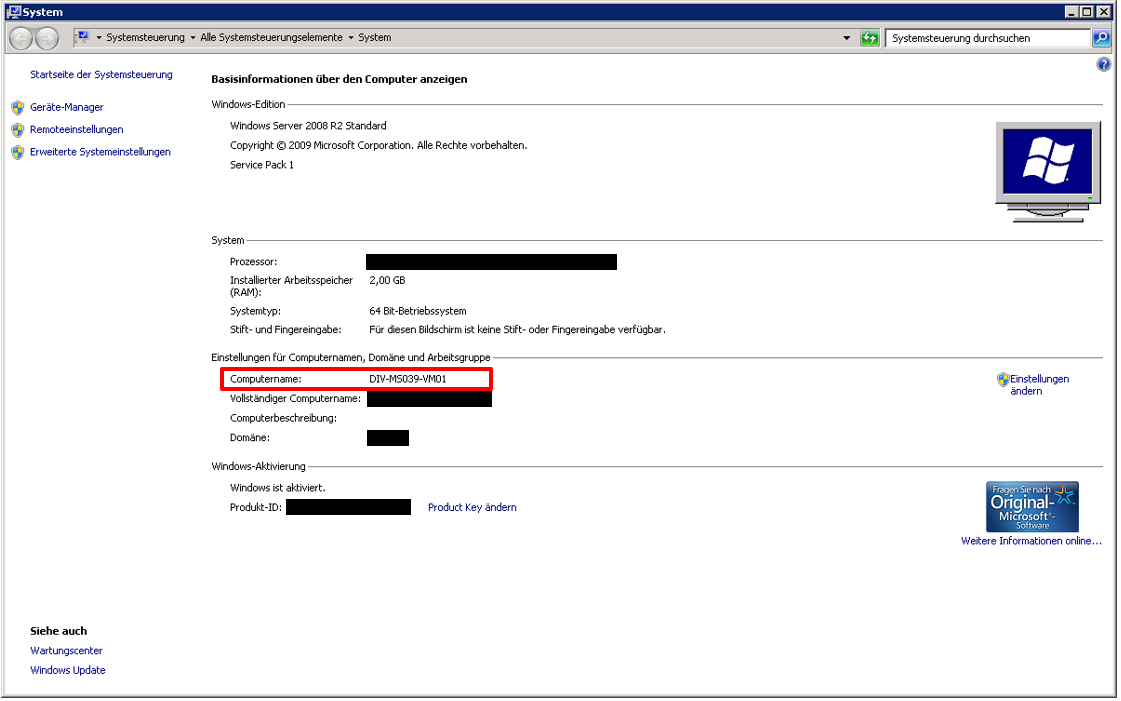Expand arrow after Systemsteuerung breadcrumb
This screenshot has width=1121, height=701.
193,38
